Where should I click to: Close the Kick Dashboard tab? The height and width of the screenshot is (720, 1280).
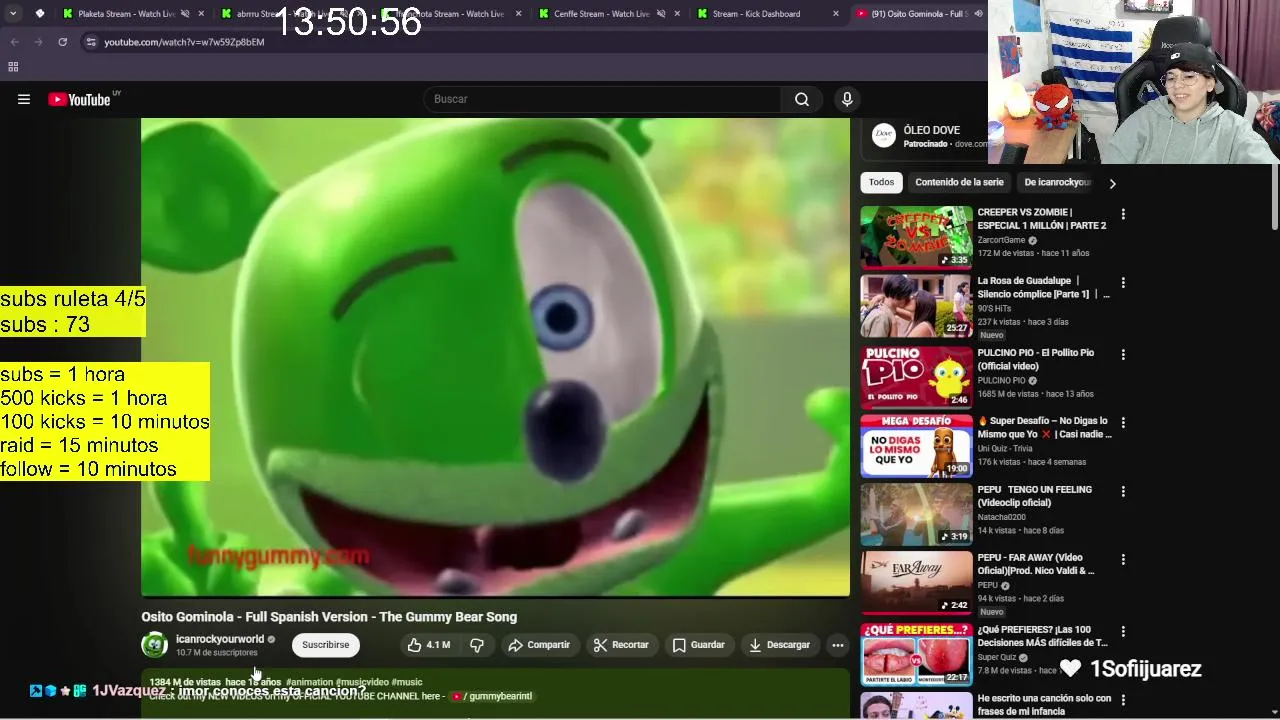click(x=836, y=14)
